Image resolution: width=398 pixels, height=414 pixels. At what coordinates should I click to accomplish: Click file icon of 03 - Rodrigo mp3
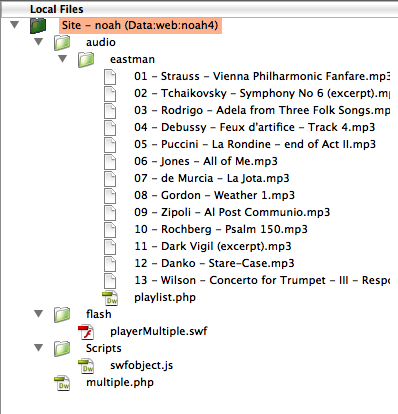pyautogui.click(x=110, y=111)
